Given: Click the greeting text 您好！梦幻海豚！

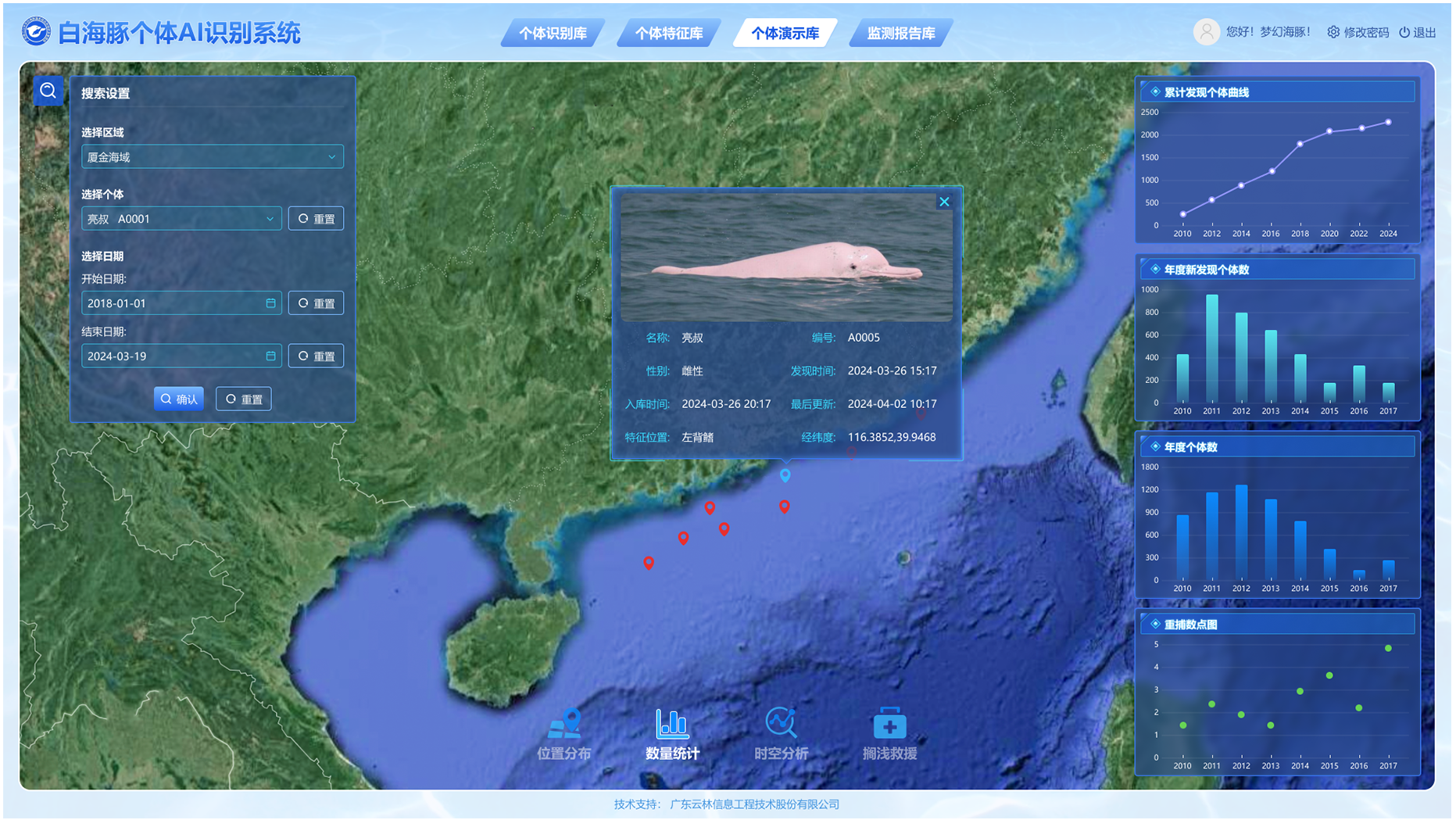Looking at the screenshot, I should pos(1268,32).
